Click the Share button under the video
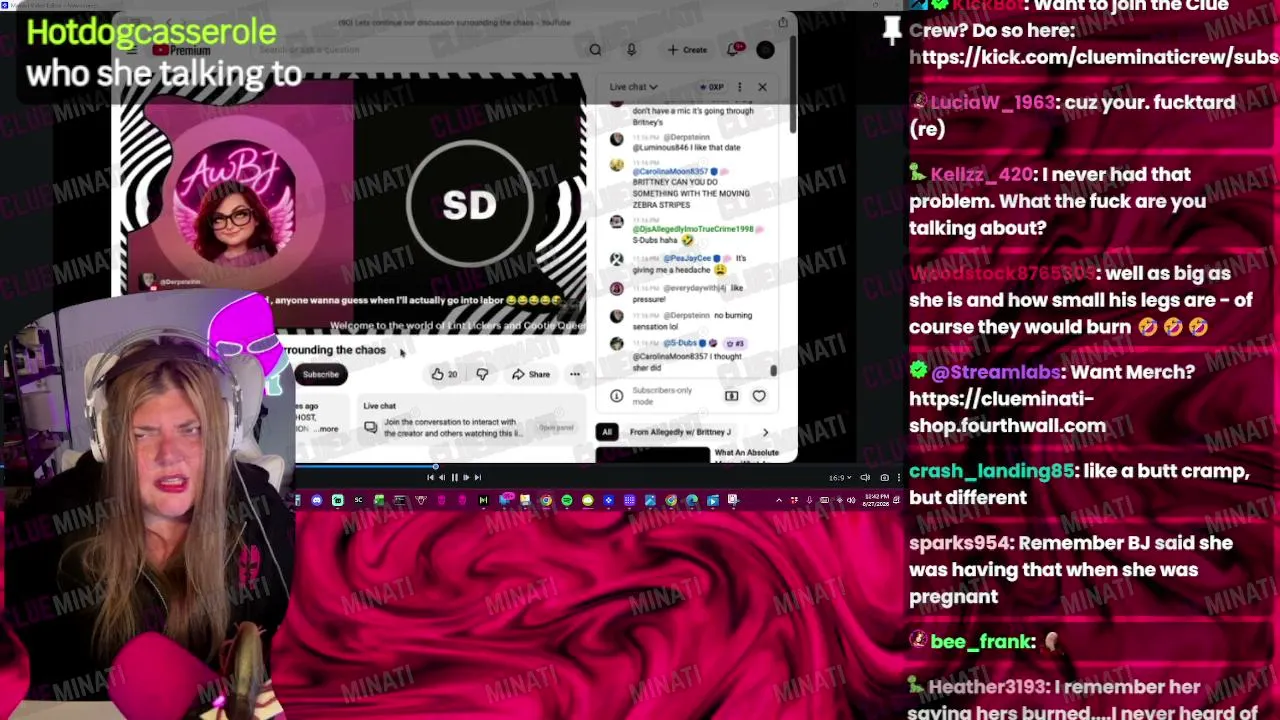The height and width of the screenshot is (720, 1280). 531,374
